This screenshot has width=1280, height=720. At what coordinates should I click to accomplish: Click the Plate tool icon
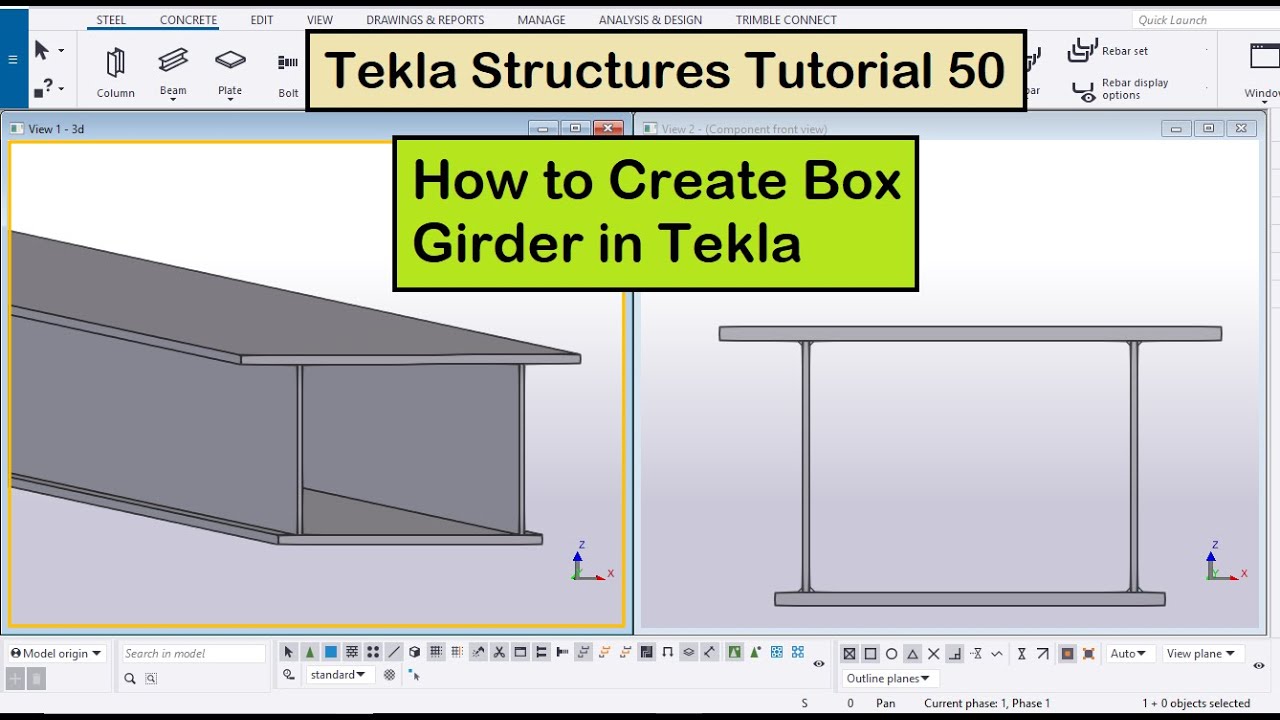click(x=230, y=60)
